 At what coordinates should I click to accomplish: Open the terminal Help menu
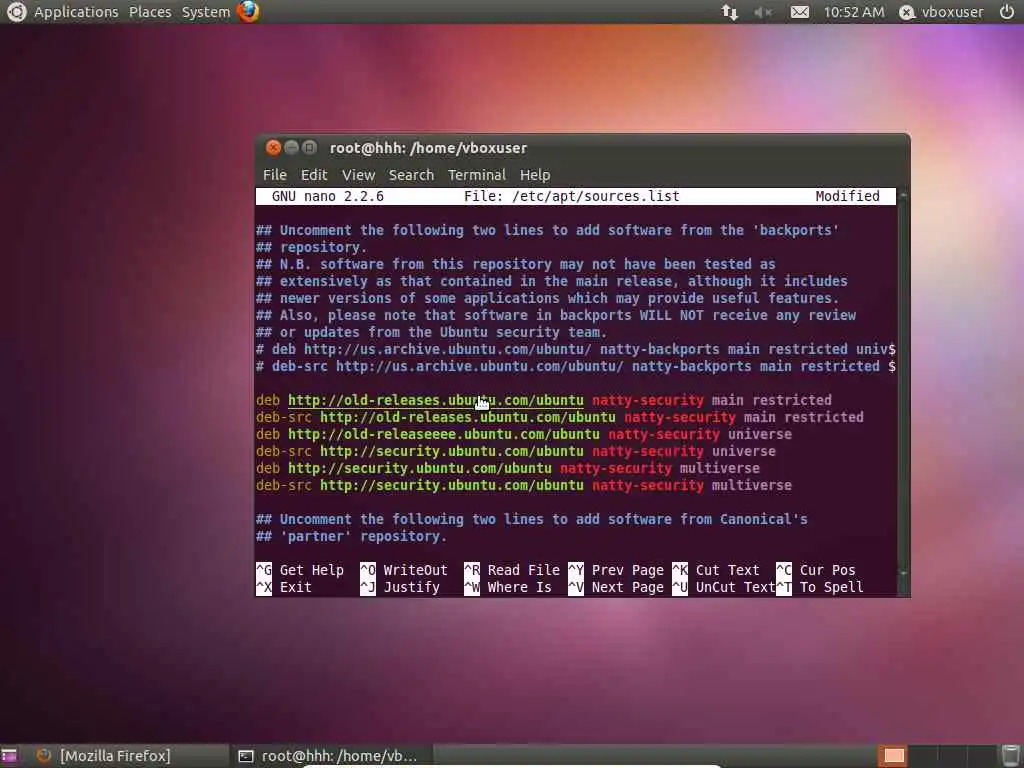535,175
